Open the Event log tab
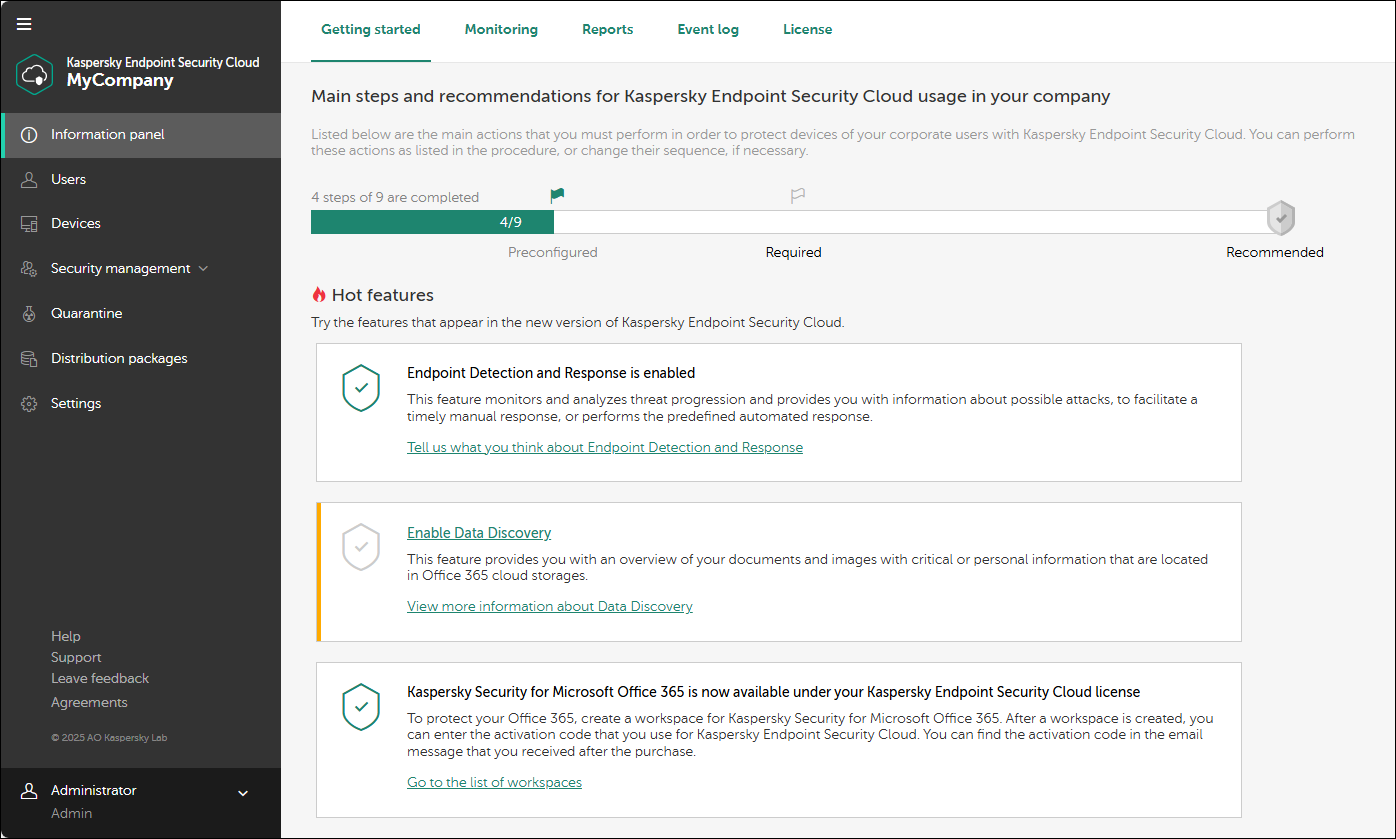 [708, 30]
